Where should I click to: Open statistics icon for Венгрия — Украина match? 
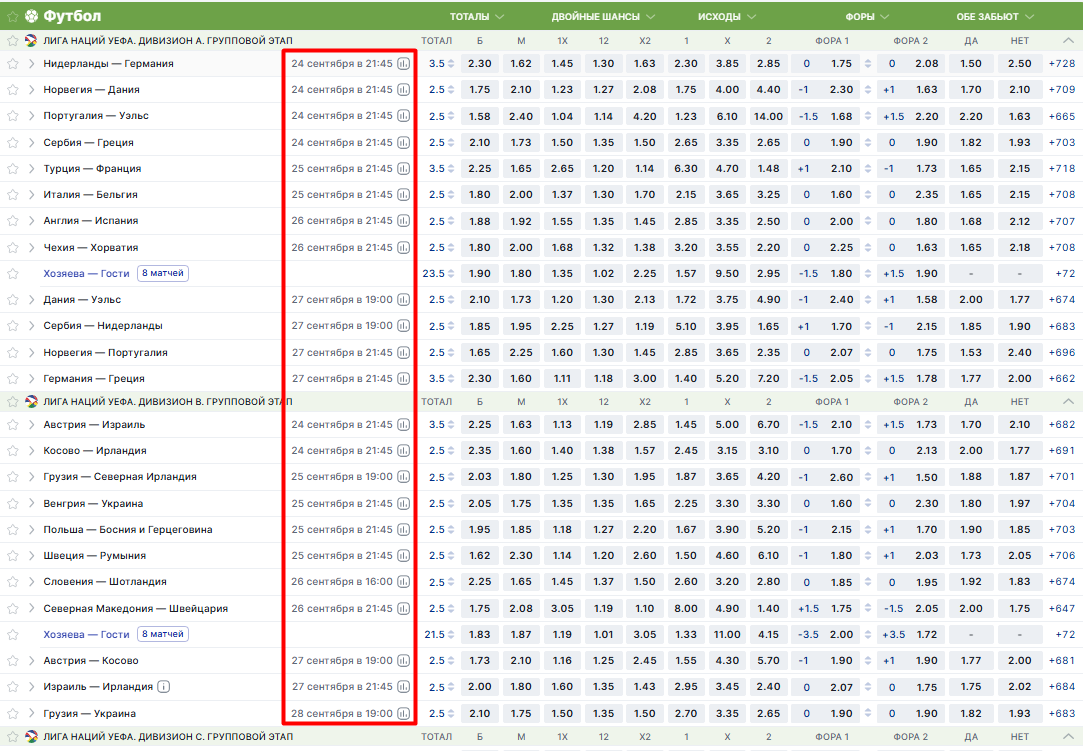pos(403,504)
